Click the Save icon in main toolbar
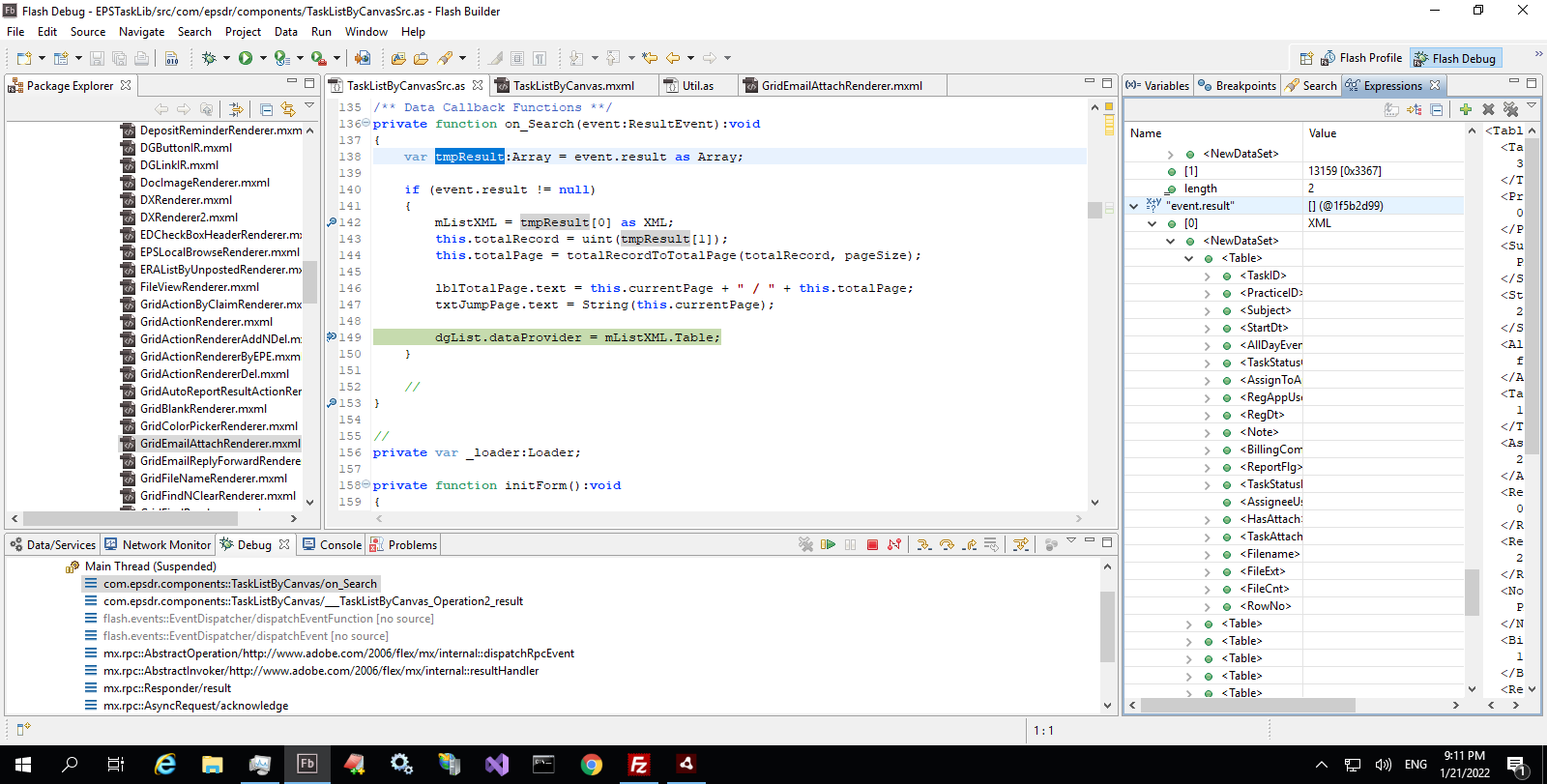1547x784 pixels. [97, 58]
